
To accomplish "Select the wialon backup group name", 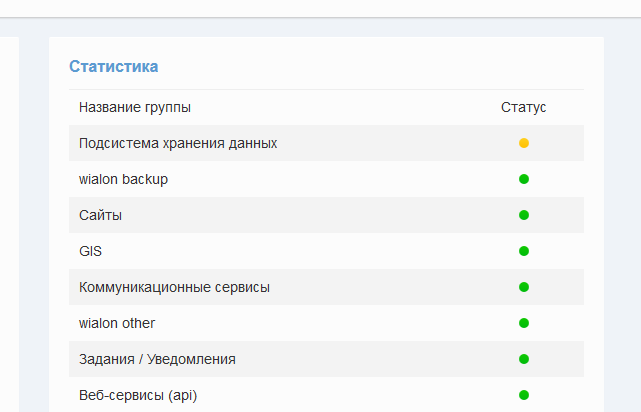I will (x=123, y=179).
